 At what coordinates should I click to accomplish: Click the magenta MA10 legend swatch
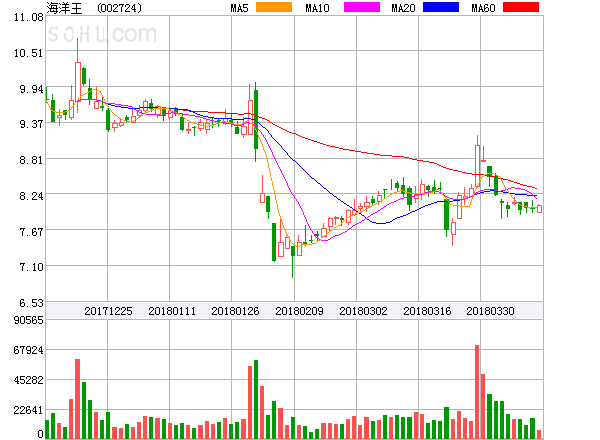click(362, 7)
